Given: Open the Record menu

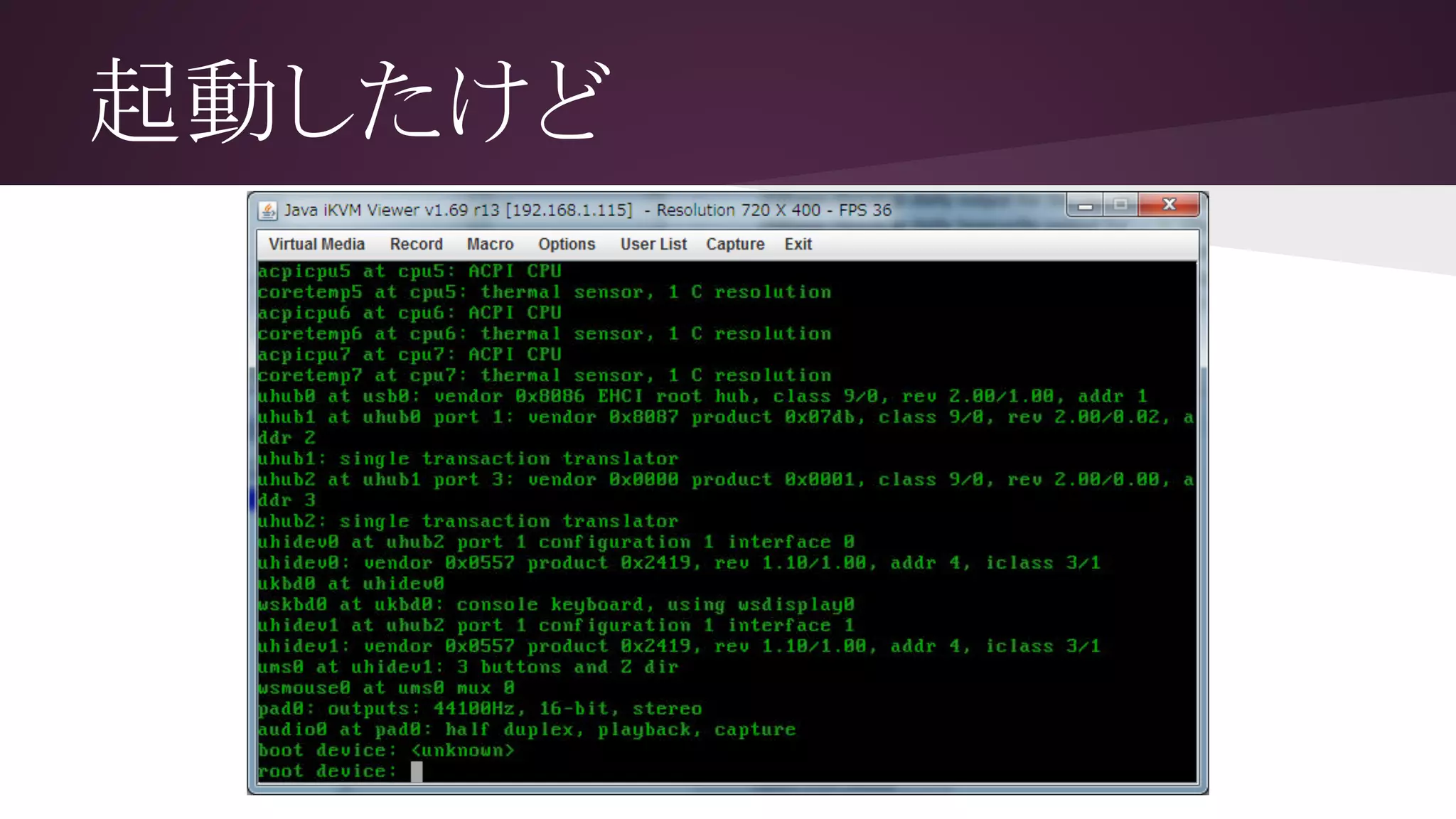Looking at the screenshot, I should coord(416,245).
